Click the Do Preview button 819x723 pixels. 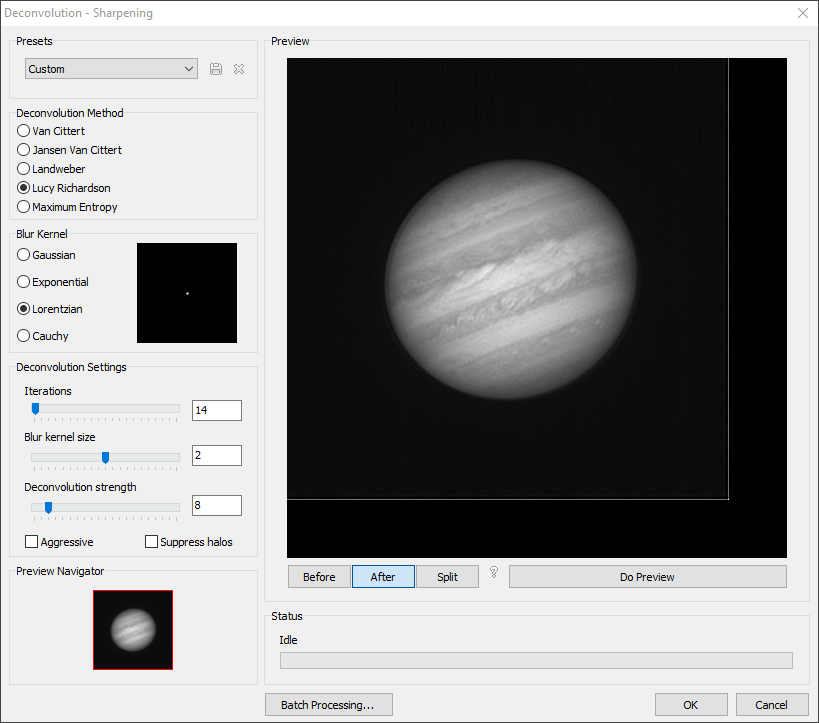(x=648, y=577)
